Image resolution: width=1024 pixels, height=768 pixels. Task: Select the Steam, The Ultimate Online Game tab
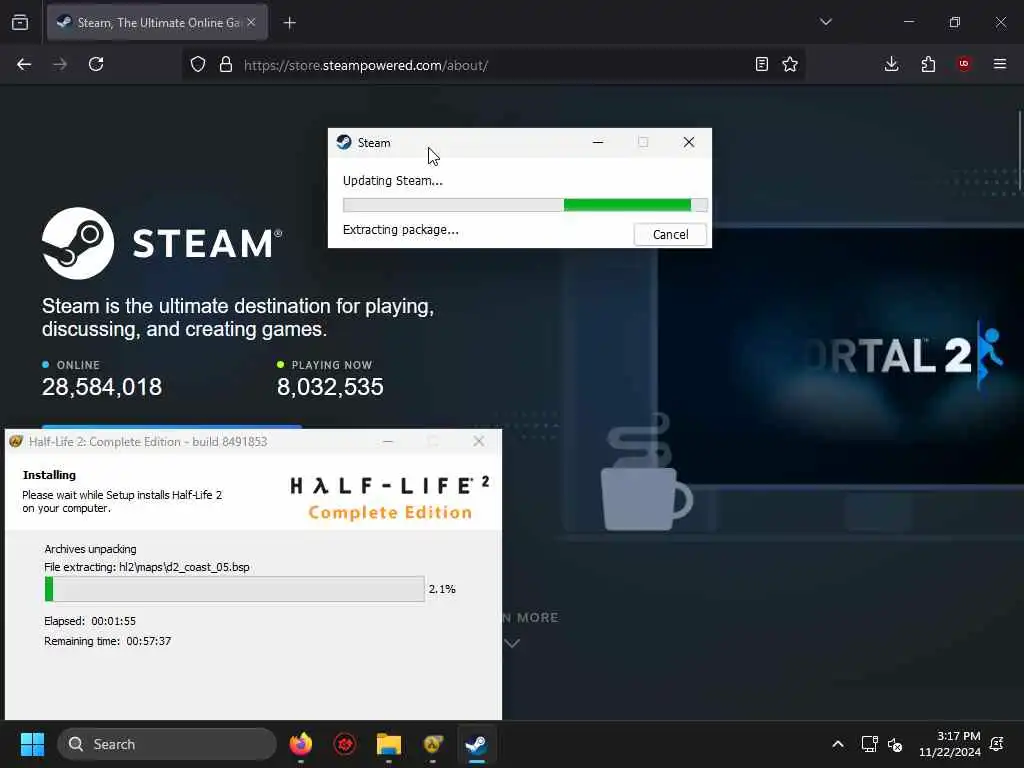click(157, 23)
